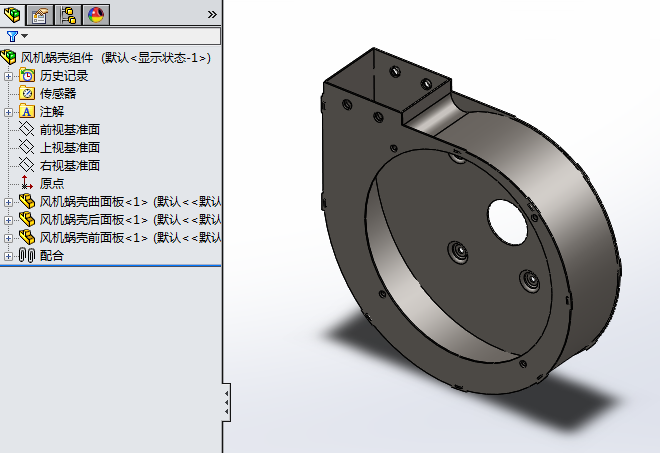660x453 pixels.
Task: Select the 风机蜗壳曲面板<1> component
Action: 130,202
